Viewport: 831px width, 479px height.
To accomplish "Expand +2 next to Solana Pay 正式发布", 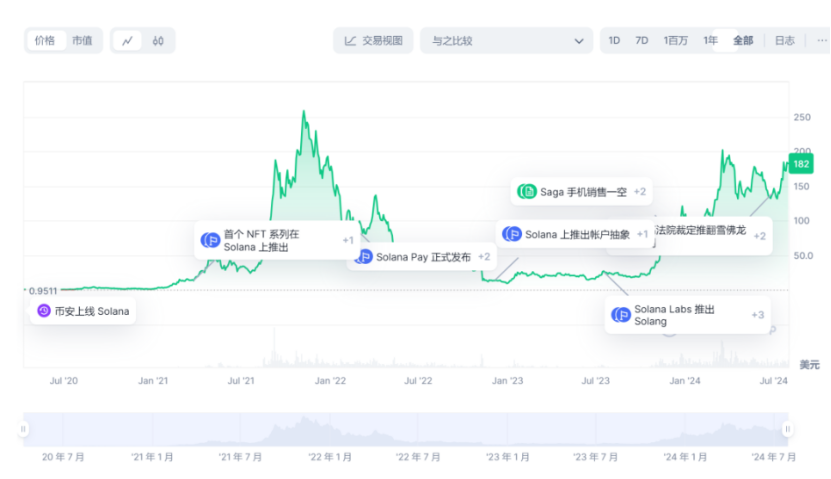I will [484, 256].
